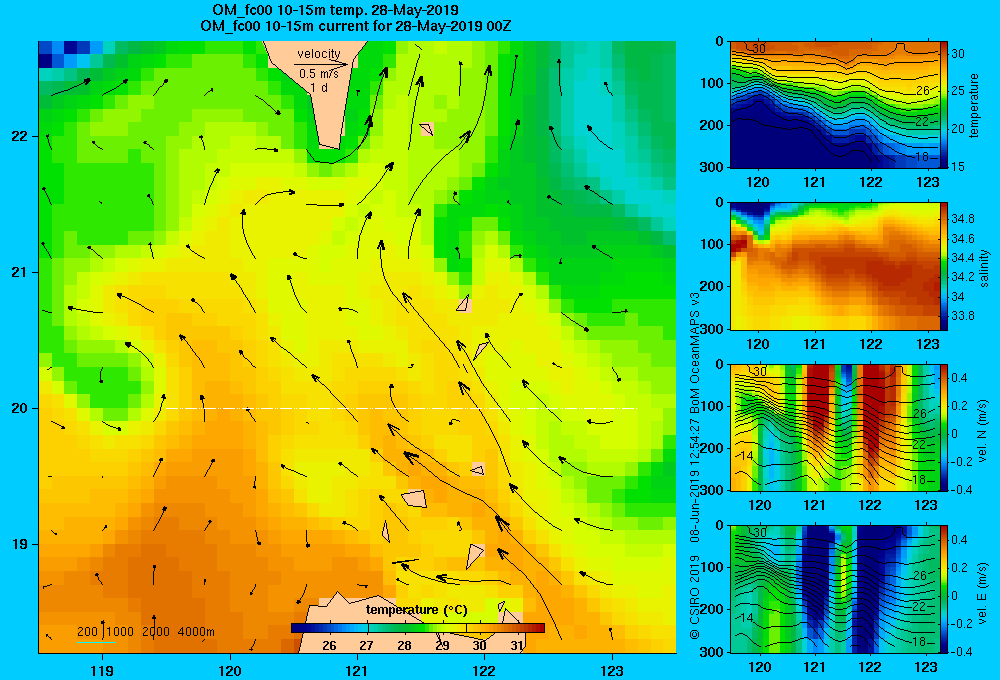Click the temperature section's vertical colorbar
Viewport: 1000px width, 680px height.
click(x=944, y=105)
